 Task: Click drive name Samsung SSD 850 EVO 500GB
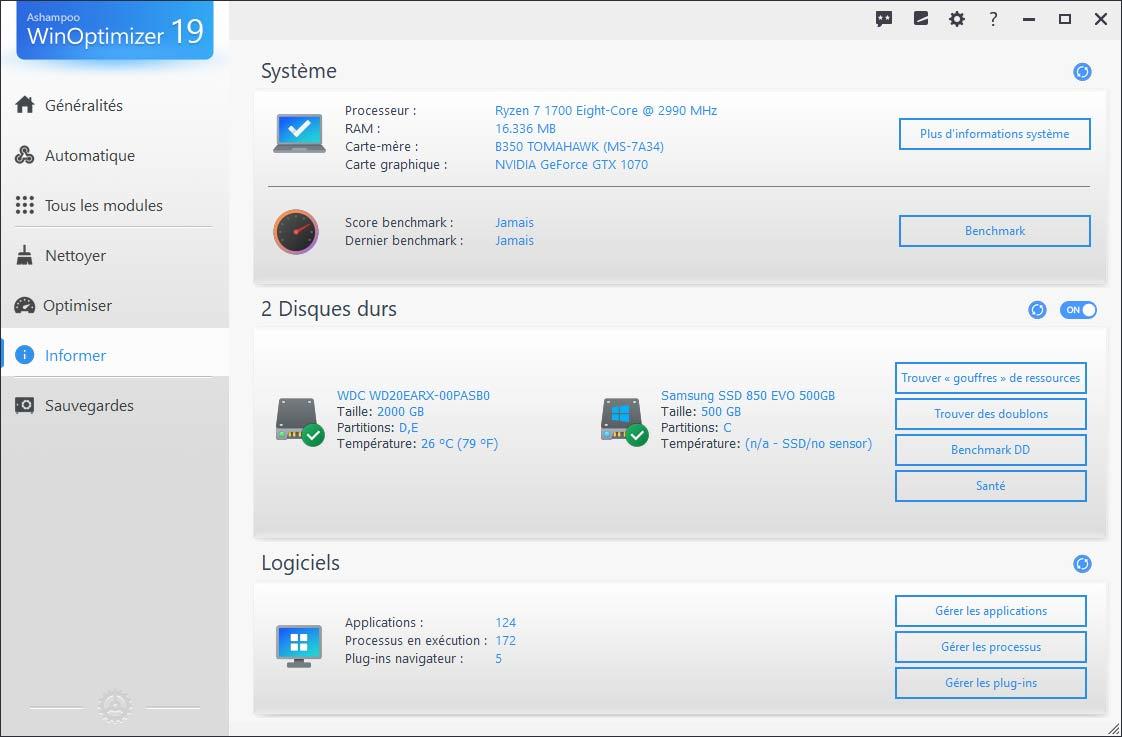pyautogui.click(x=748, y=396)
